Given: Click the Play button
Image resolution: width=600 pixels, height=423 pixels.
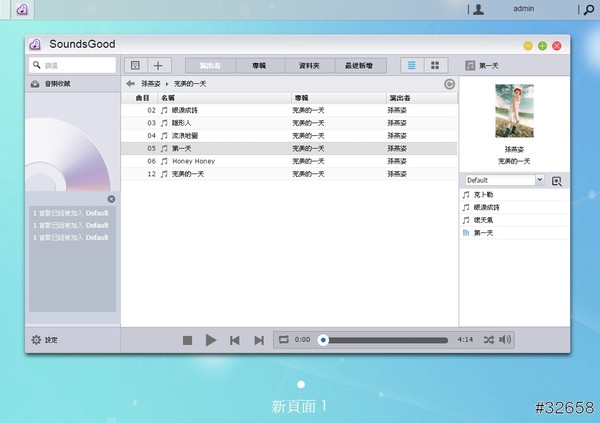Looking at the screenshot, I should 211,340.
